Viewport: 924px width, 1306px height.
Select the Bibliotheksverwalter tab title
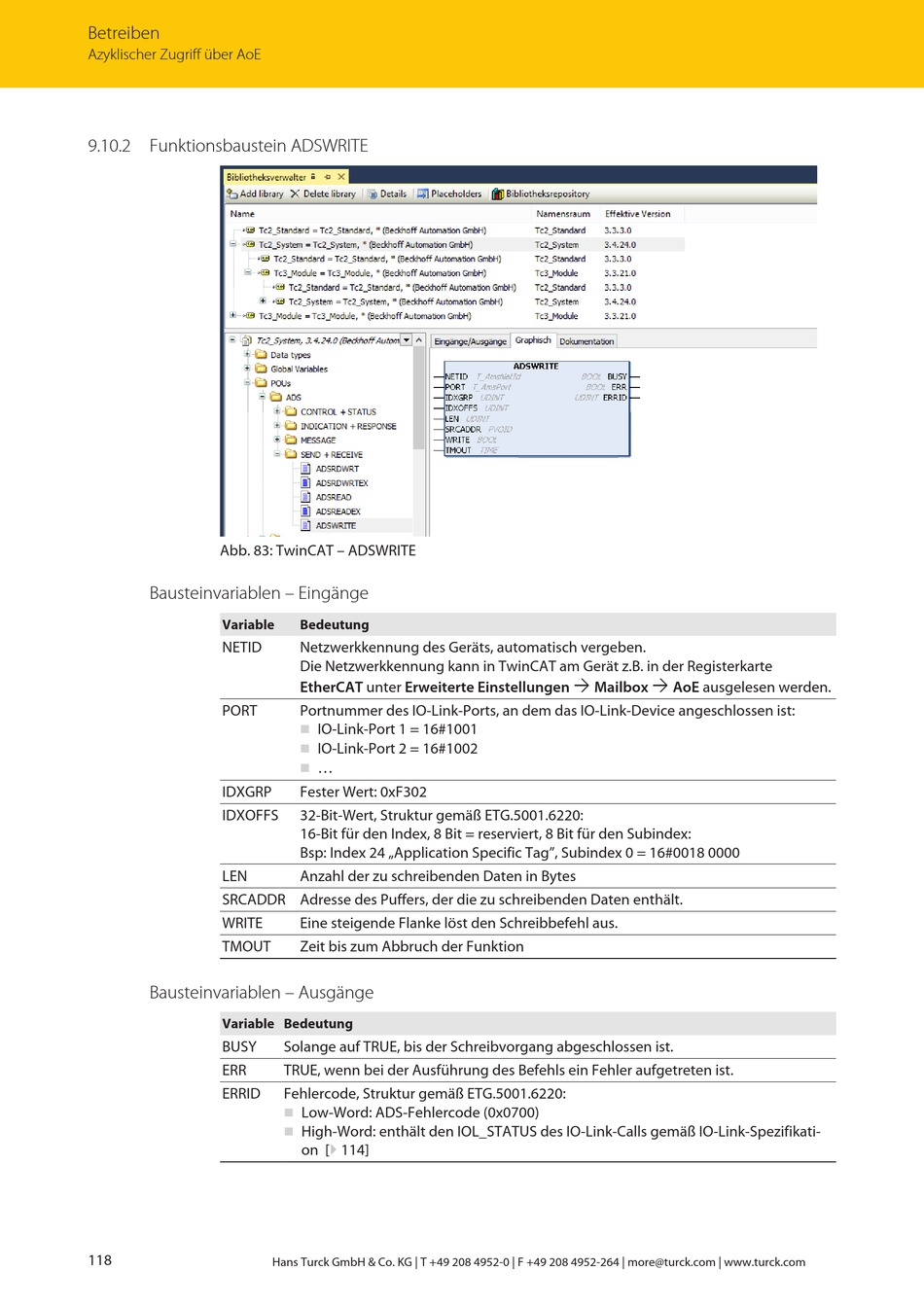pos(267,177)
